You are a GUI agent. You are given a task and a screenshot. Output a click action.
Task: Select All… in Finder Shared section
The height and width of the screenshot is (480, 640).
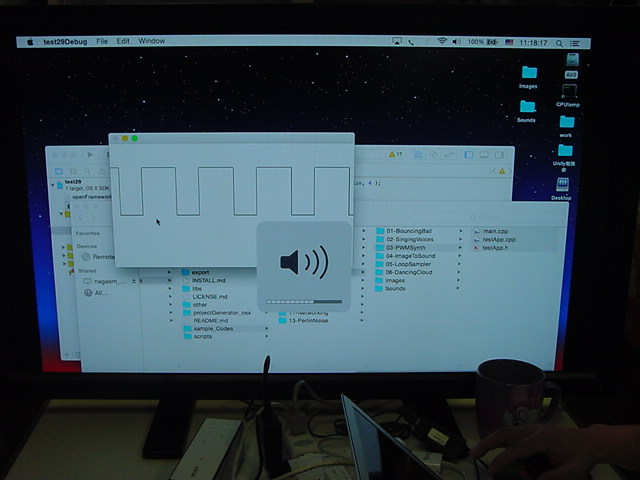pyautogui.click(x=96, y=293)
